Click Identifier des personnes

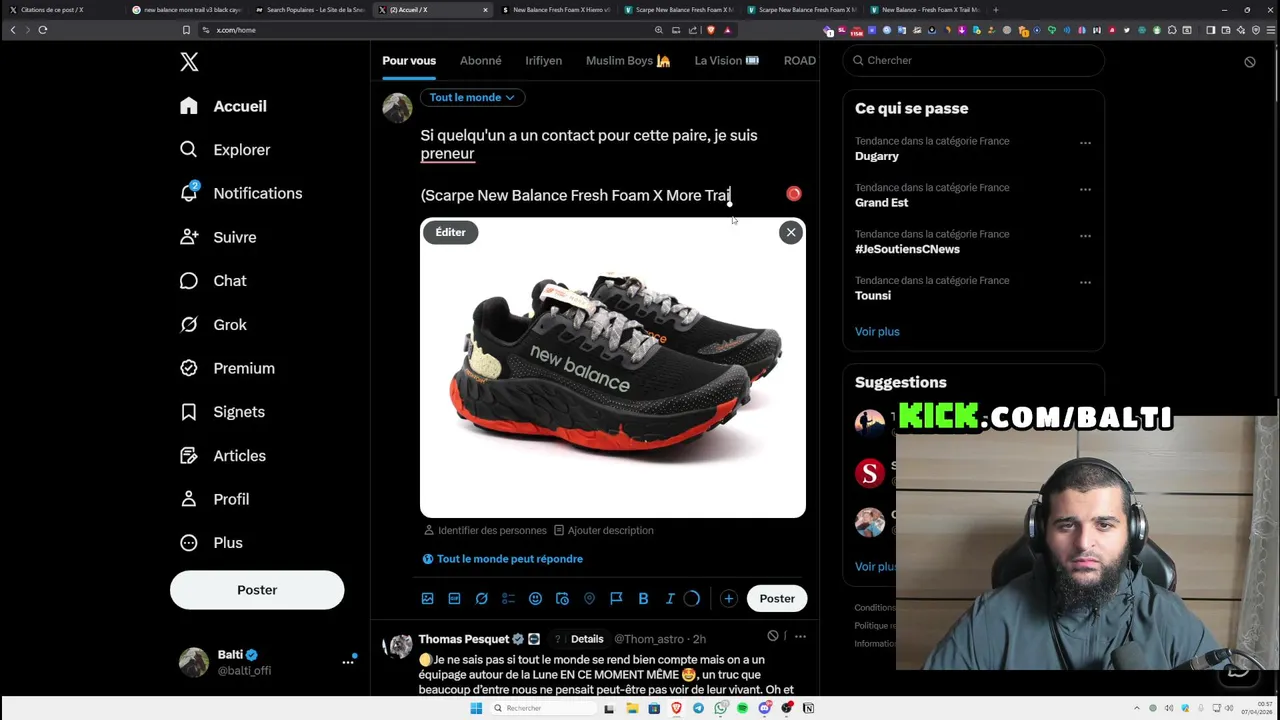click(485, 530)
